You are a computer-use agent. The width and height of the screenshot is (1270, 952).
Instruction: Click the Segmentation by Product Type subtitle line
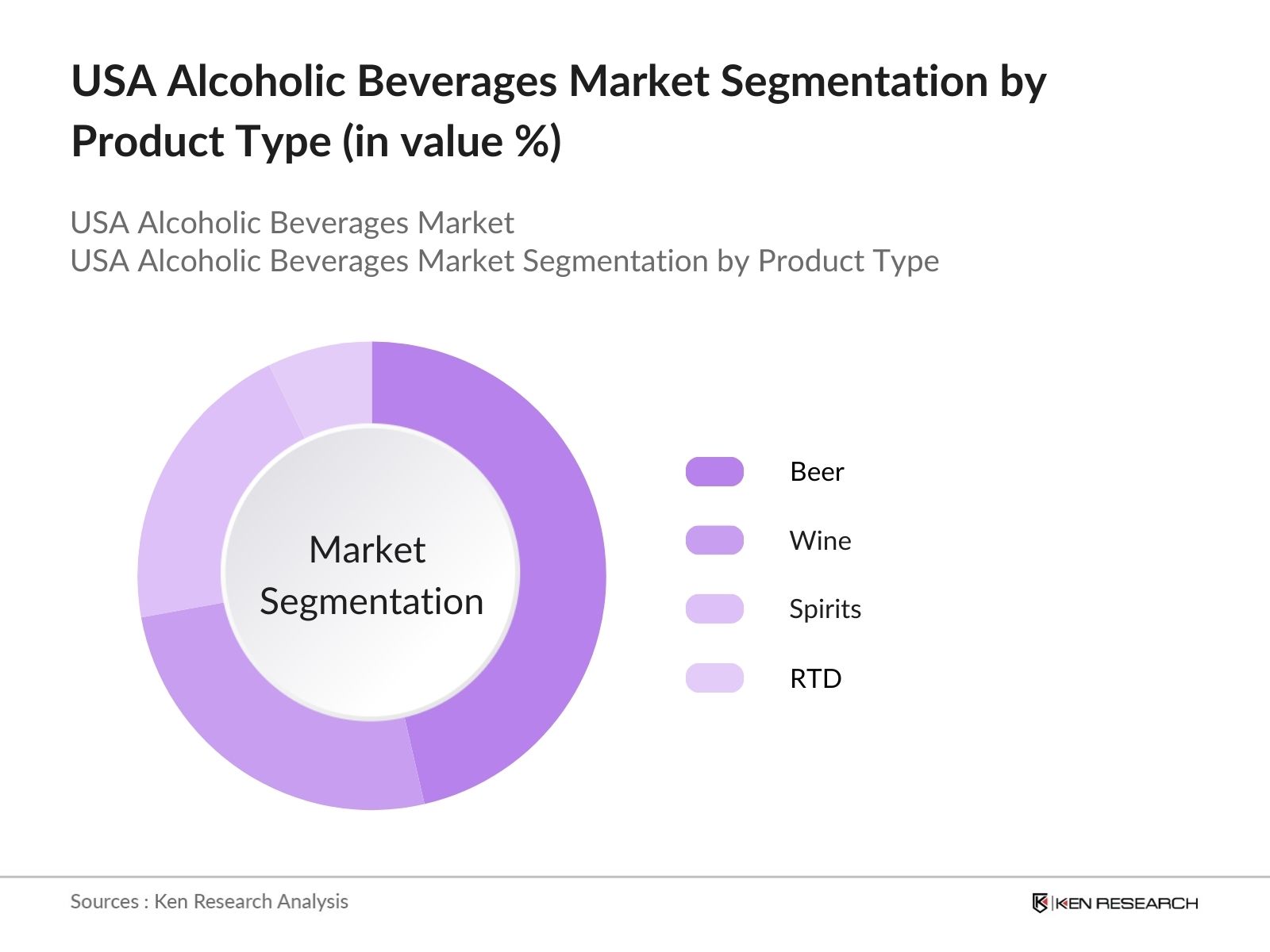pyautogui.click(x=504, y=261)
